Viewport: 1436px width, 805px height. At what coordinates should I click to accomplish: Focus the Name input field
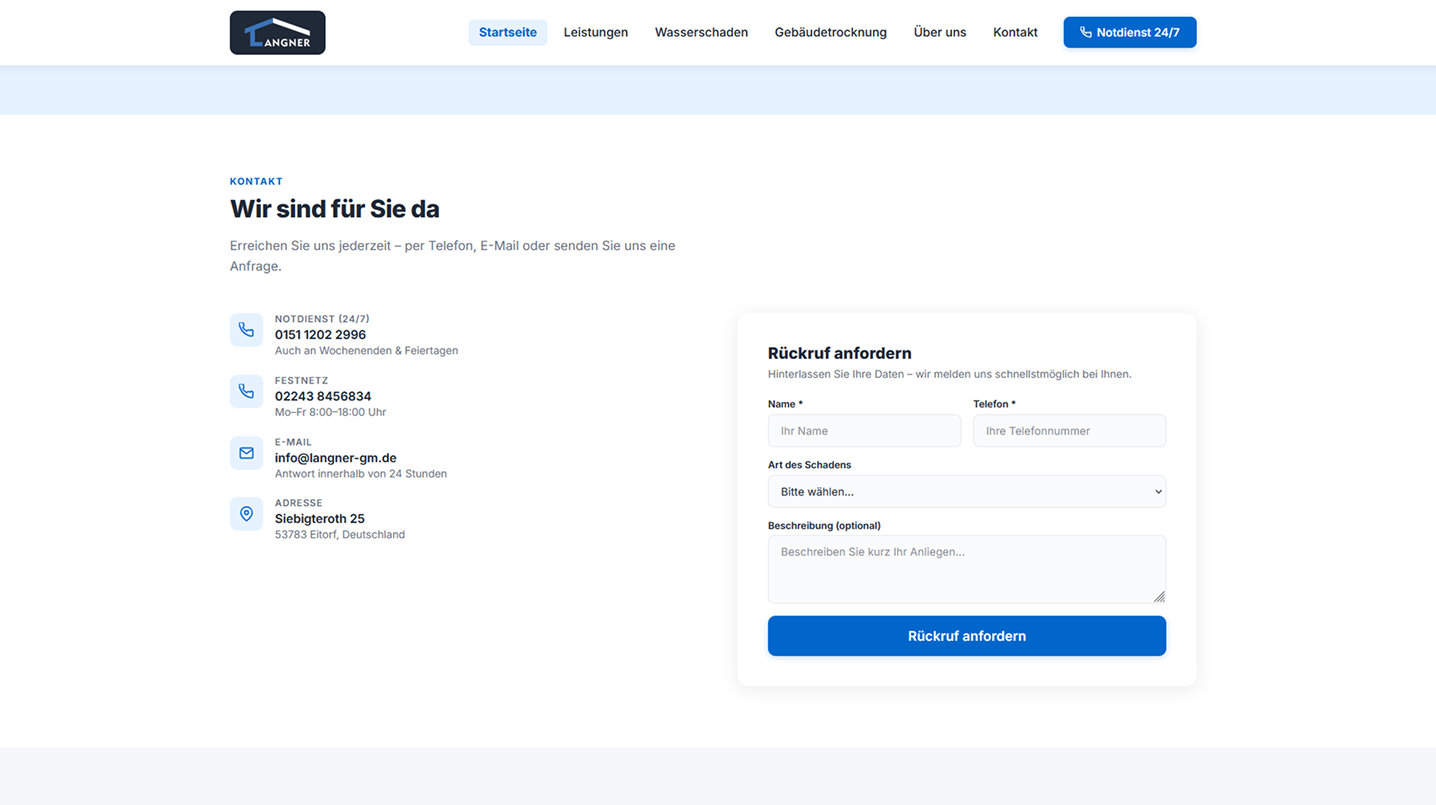coord(864,431)
